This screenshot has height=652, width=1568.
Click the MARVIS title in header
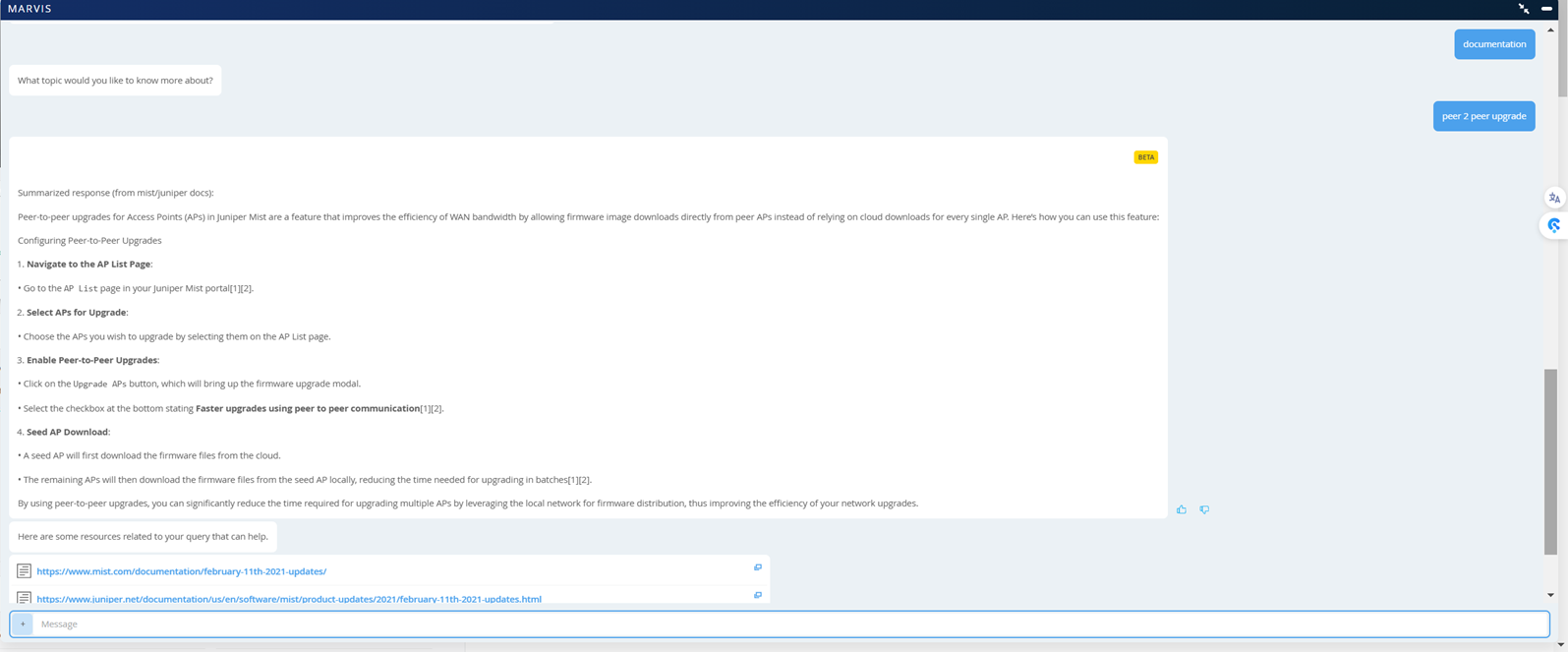click(29, 9)
